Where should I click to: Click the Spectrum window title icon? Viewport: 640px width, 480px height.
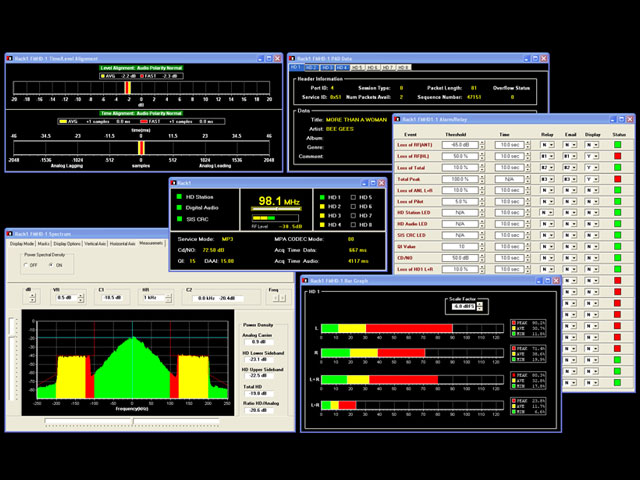[x=10, y=234]
